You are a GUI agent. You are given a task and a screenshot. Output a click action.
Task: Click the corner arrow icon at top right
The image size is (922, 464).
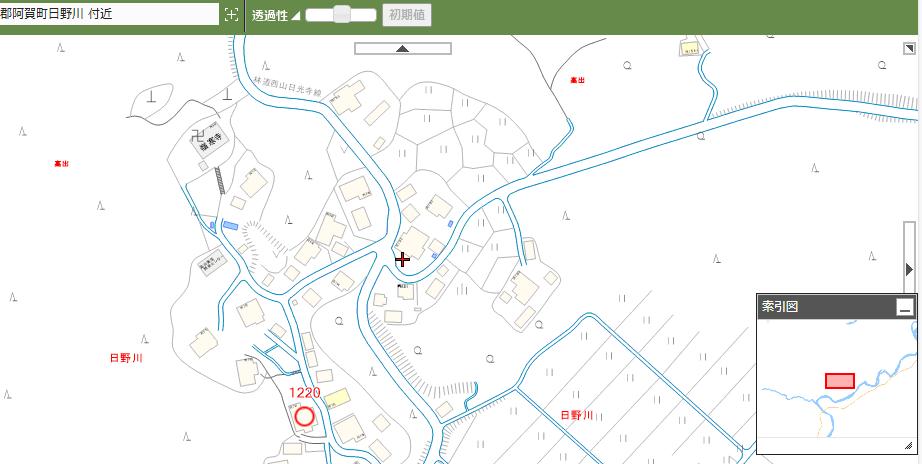tap(909, 47)
